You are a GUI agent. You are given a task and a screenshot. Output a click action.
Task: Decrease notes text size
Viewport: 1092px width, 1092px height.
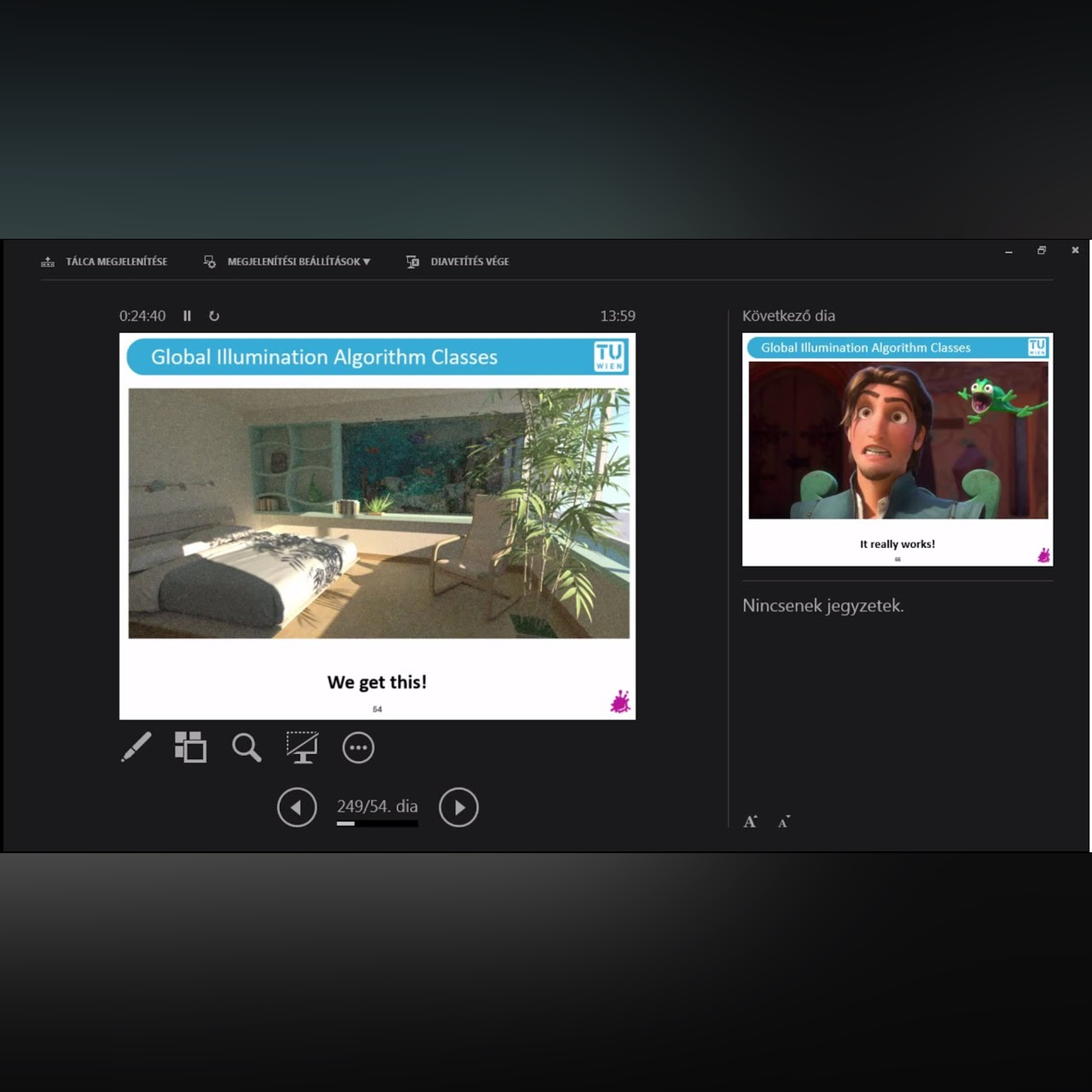[x=784, y=822]
